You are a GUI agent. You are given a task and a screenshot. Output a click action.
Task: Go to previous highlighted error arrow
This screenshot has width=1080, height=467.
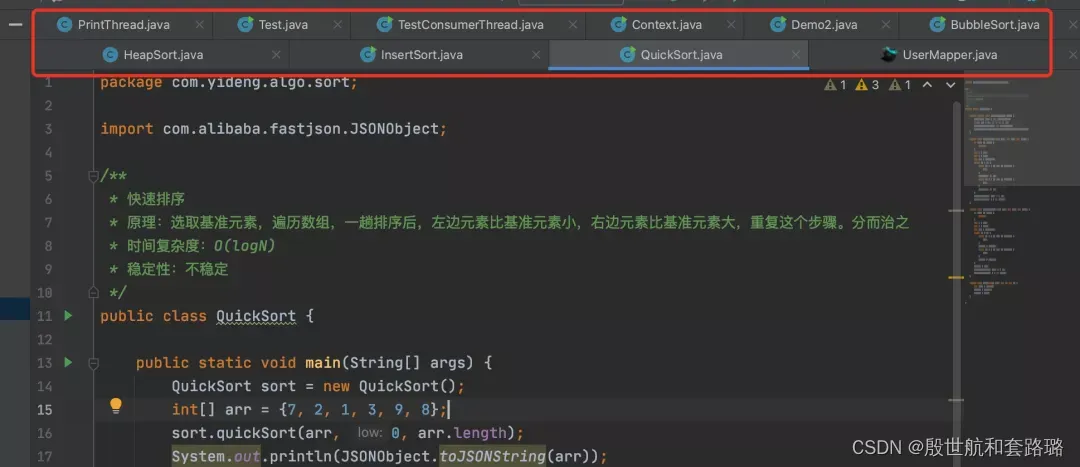[927, 85]
